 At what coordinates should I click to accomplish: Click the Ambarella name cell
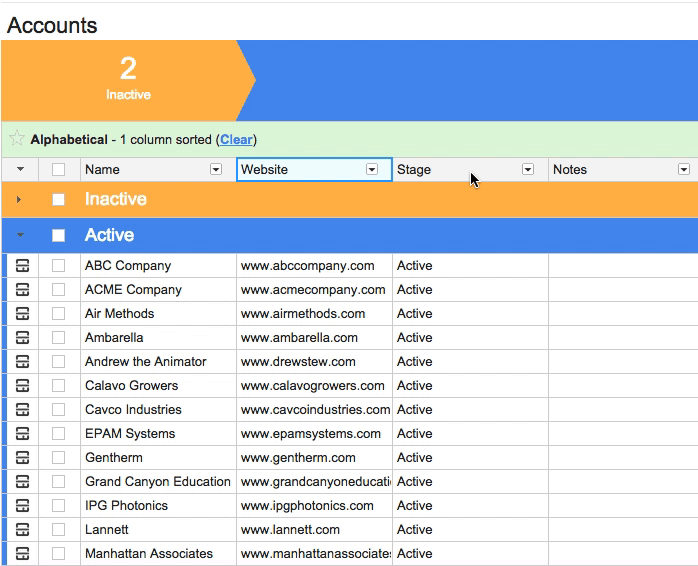point(158,338)
